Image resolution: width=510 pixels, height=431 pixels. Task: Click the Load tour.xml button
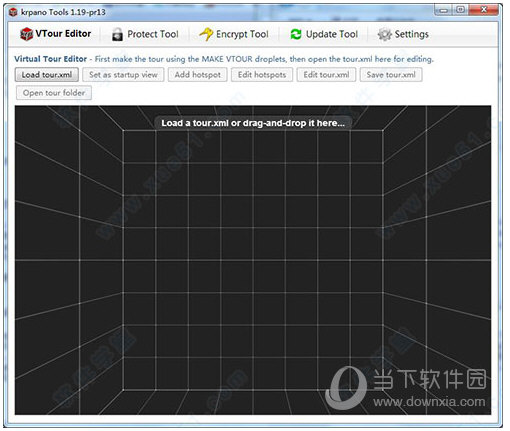pyautogui.click(x=47, y=75)
